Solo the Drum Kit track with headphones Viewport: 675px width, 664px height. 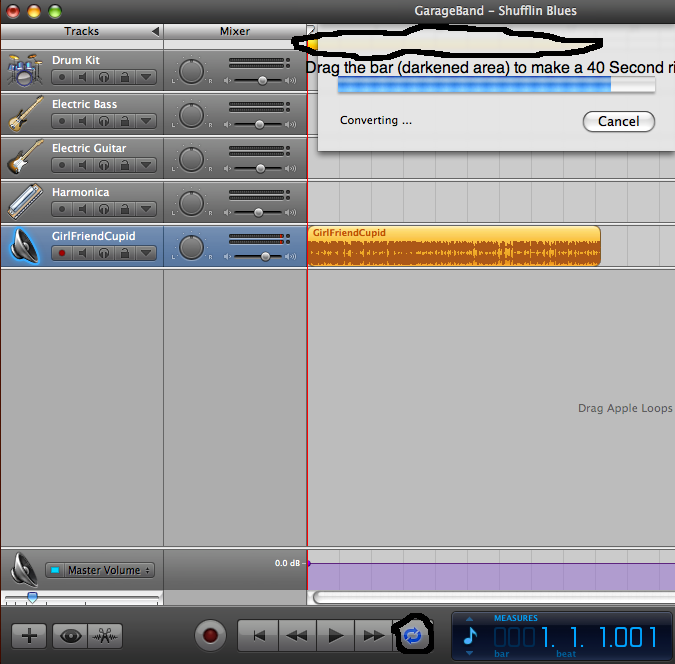tap(104, 78)
